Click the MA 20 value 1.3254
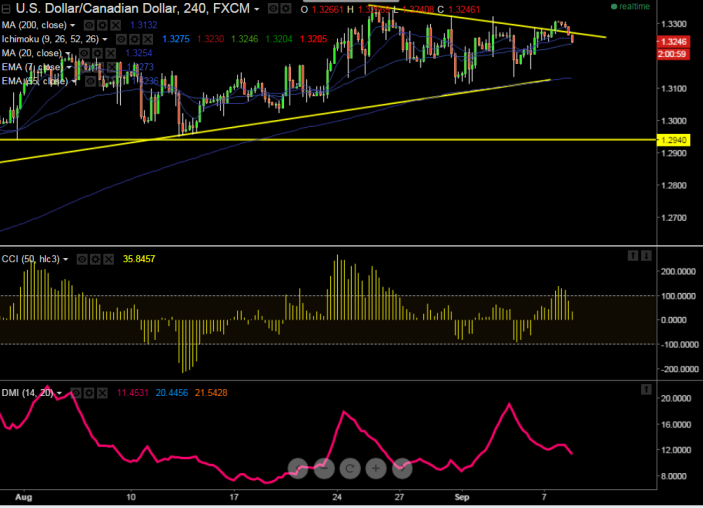Screen dimensions: 703x508 tap(139, 53)
